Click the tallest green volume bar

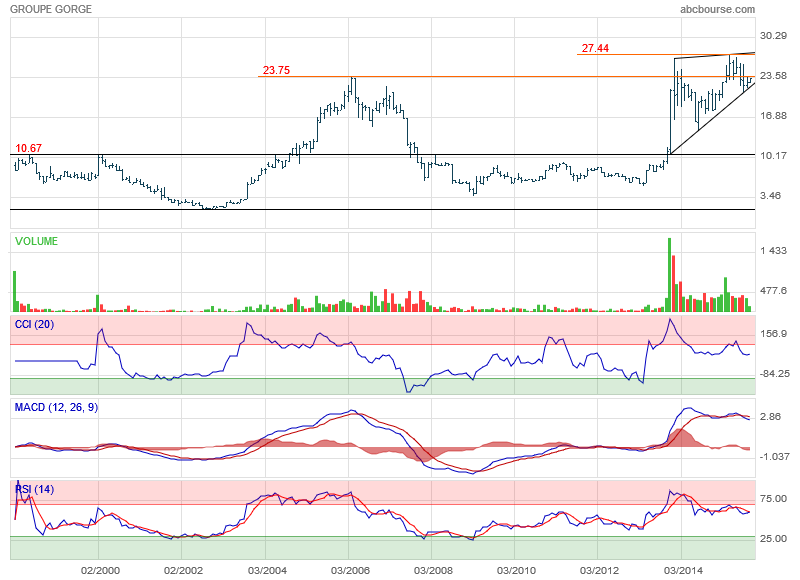click(x=669, y=275)
